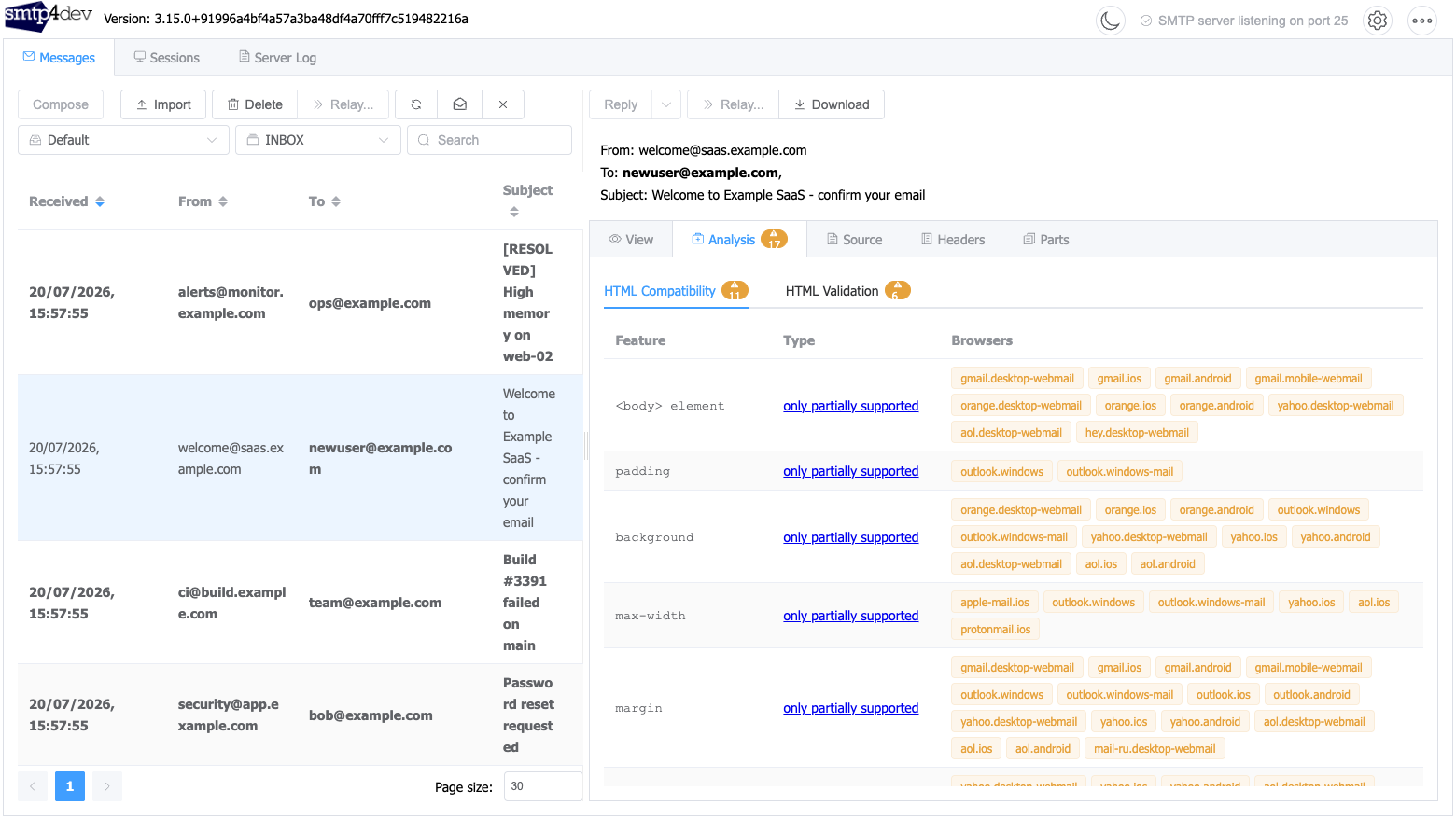Select HTML Compatibility sub-tab

click(676, 291)
